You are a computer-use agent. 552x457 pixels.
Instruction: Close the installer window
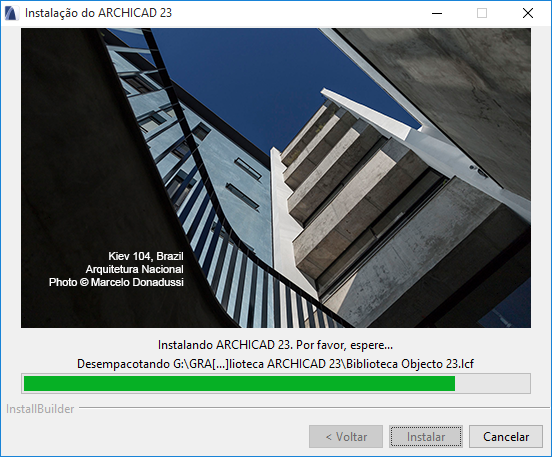[528, 13]
